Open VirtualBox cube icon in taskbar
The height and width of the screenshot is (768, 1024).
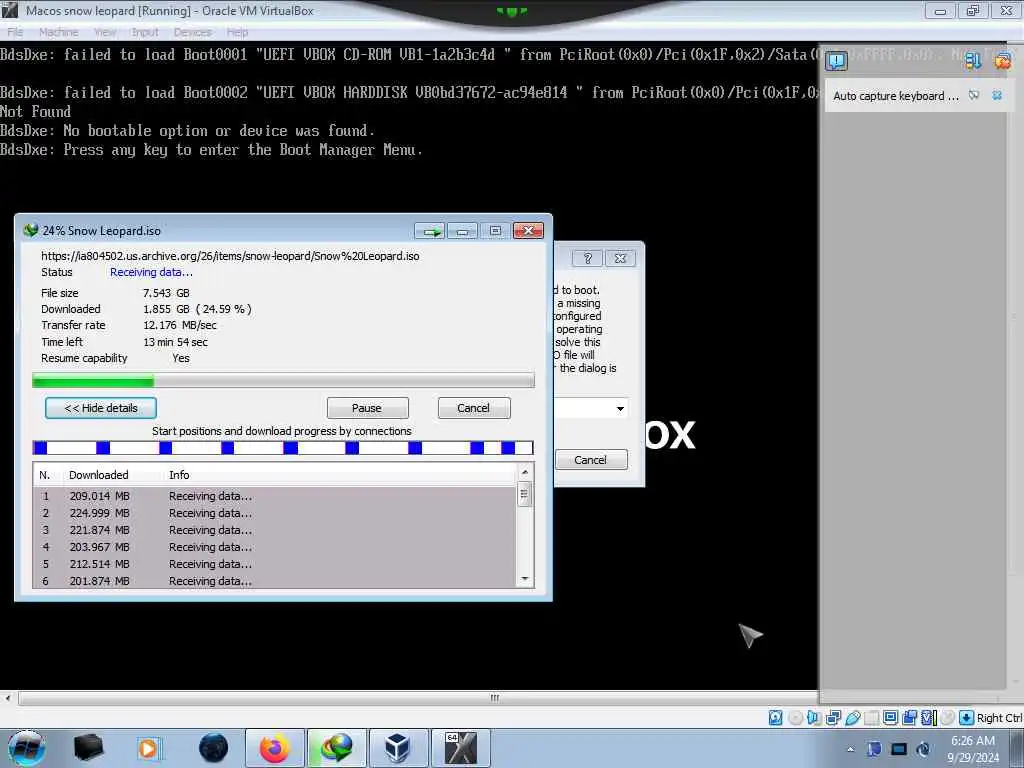397,748
